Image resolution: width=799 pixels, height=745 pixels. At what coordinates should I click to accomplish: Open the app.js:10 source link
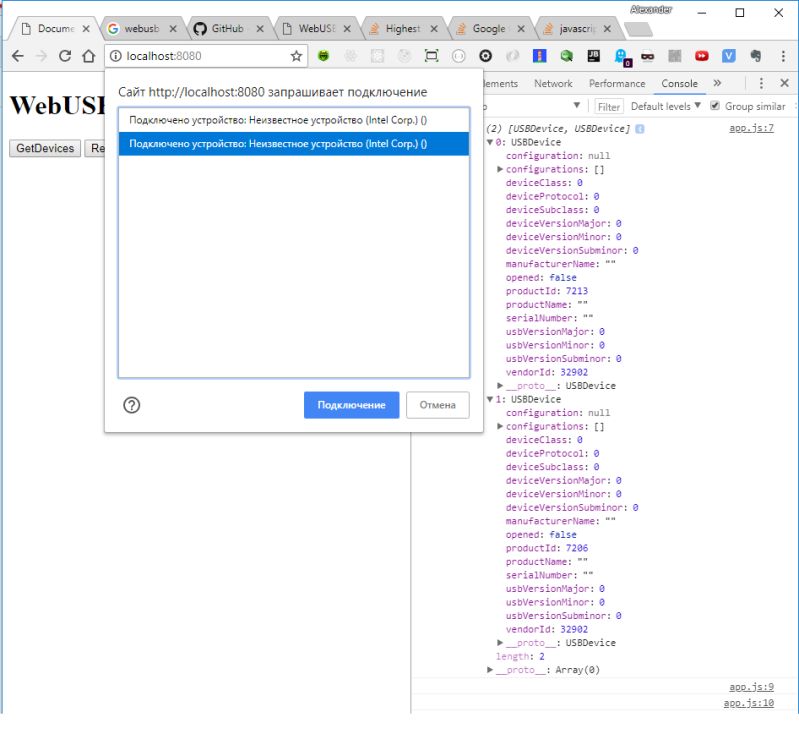[749, 703]
